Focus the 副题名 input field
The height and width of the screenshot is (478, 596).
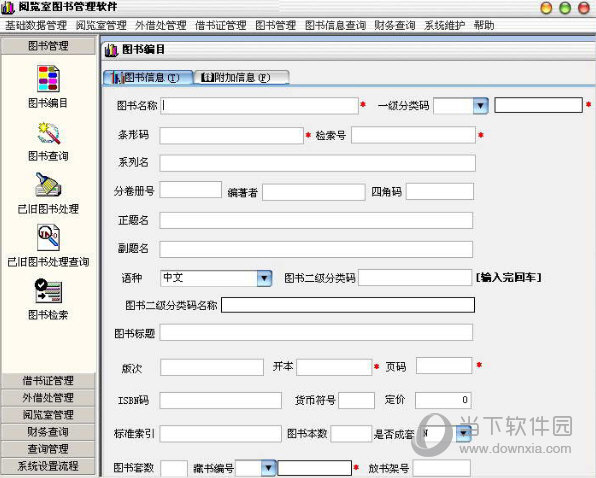click(316, 249)
